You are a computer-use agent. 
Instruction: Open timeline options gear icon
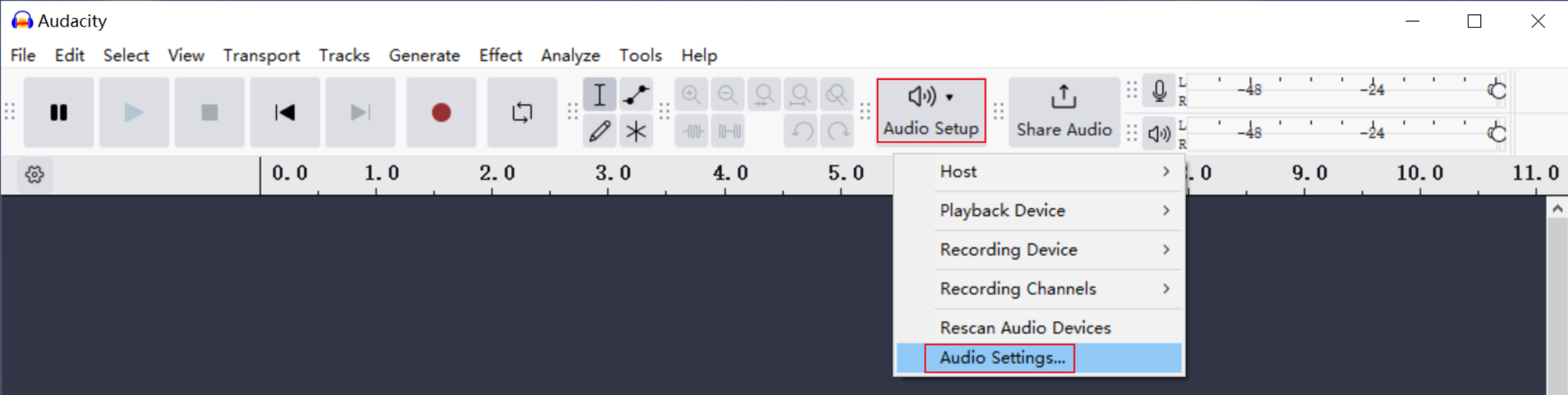pyautogui.click(x=34, y=175)
